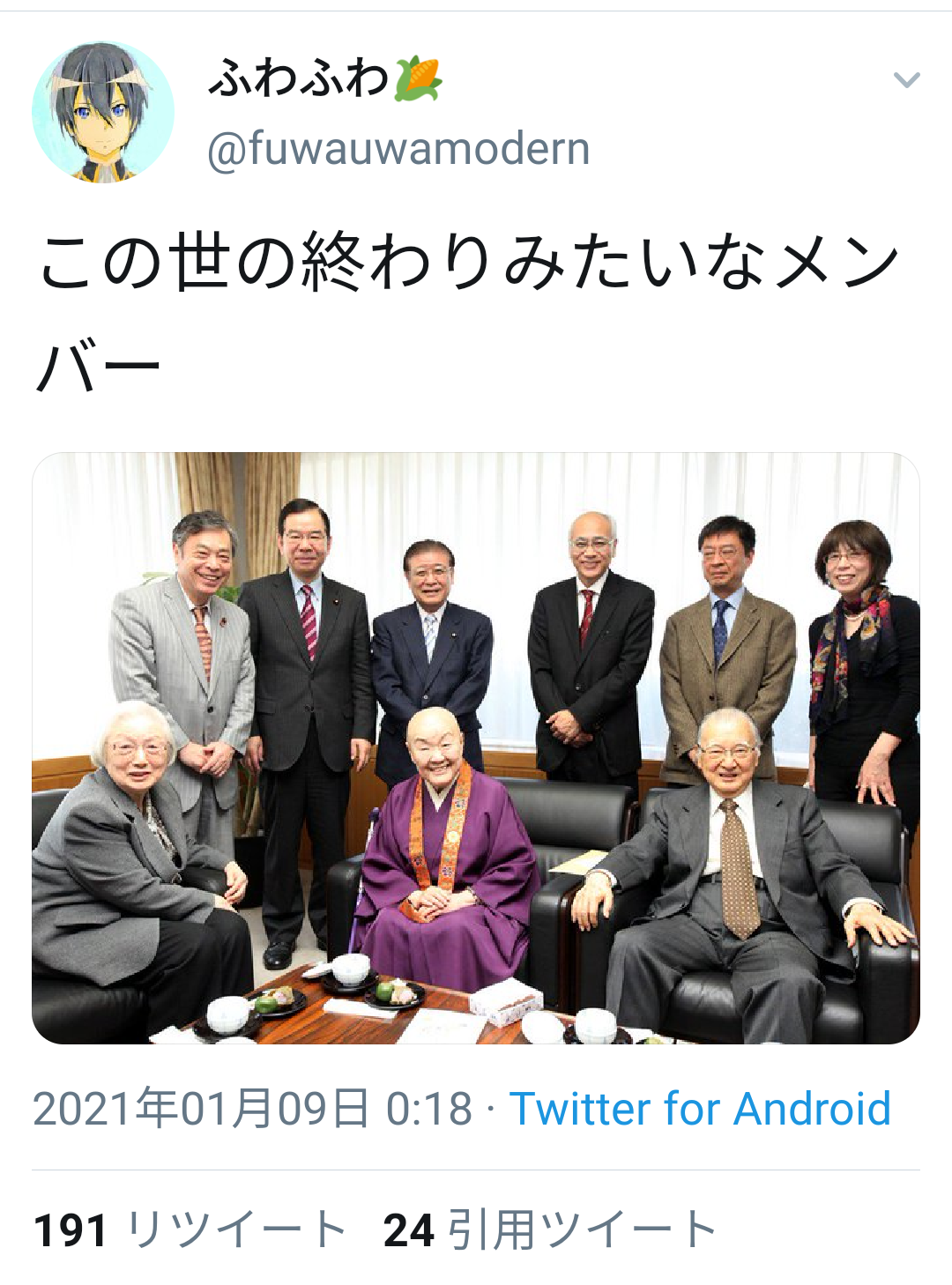This screenshot has height=1285, width=952.
Task: Expand the tweet options chevron menu
Action: 906,80
